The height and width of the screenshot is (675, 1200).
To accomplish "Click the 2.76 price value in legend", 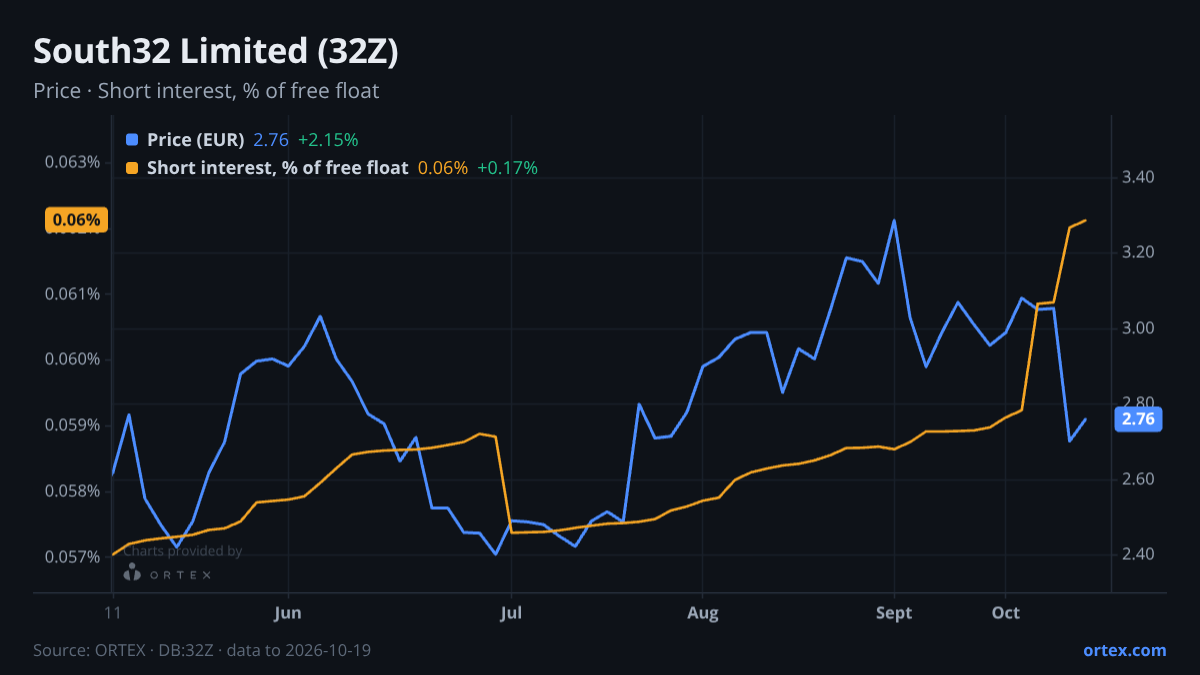I will [271, 140].
